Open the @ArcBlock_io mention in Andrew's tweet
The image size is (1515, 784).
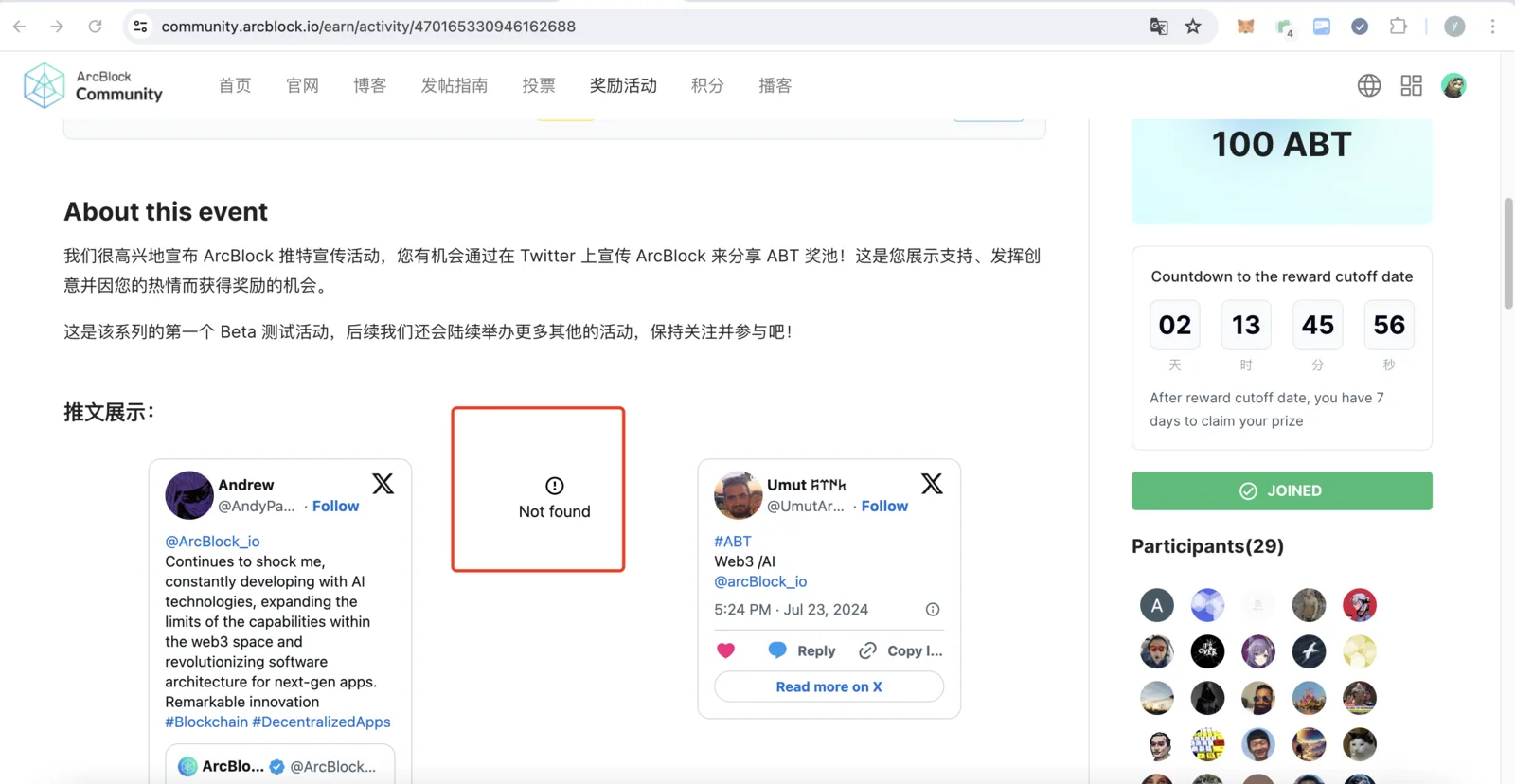point(212,542)
